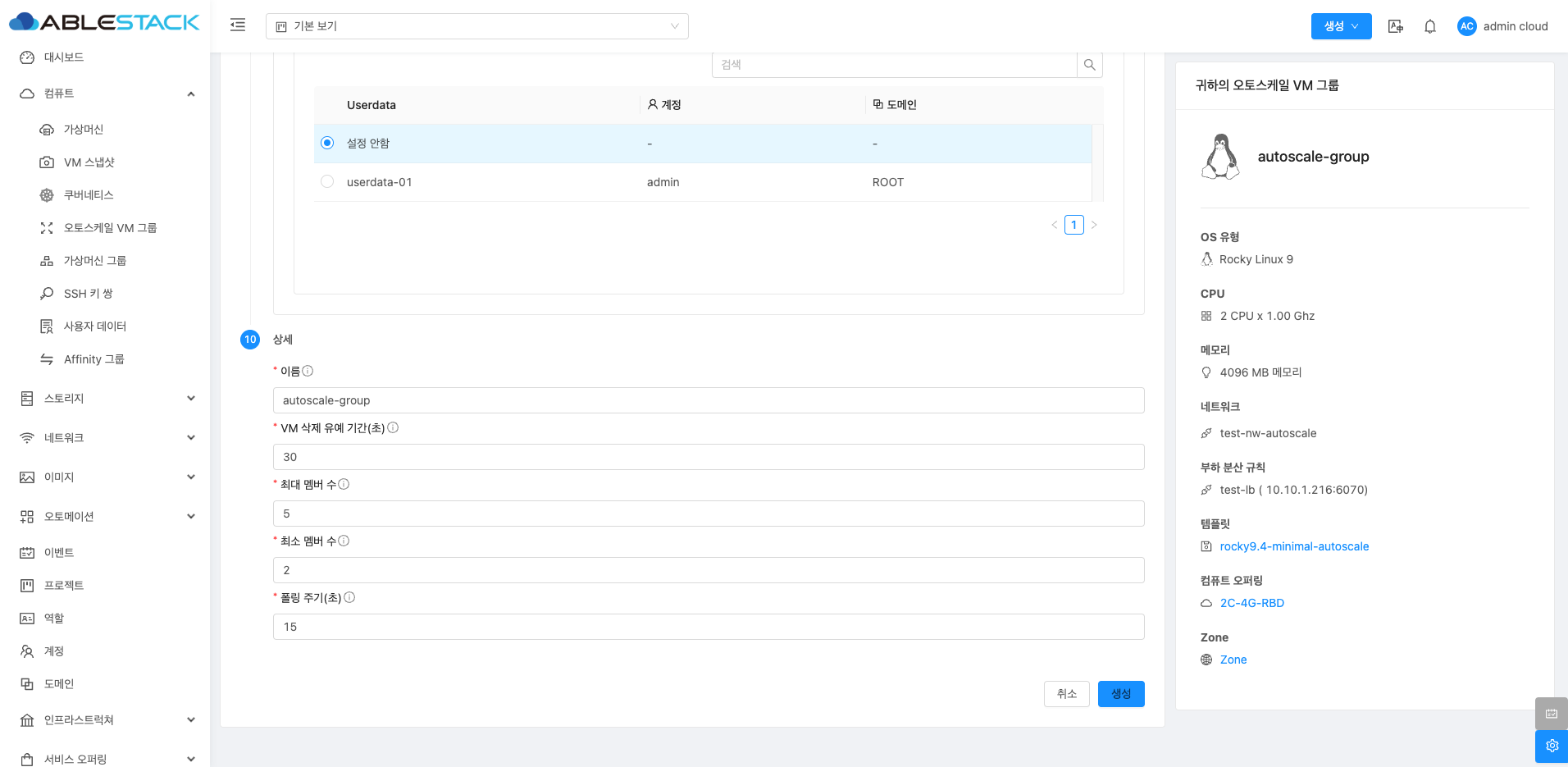The height and width of the screenshot is (767, 1568).
Task: Select the userdata-01 radio button
Action: (327, 182)
